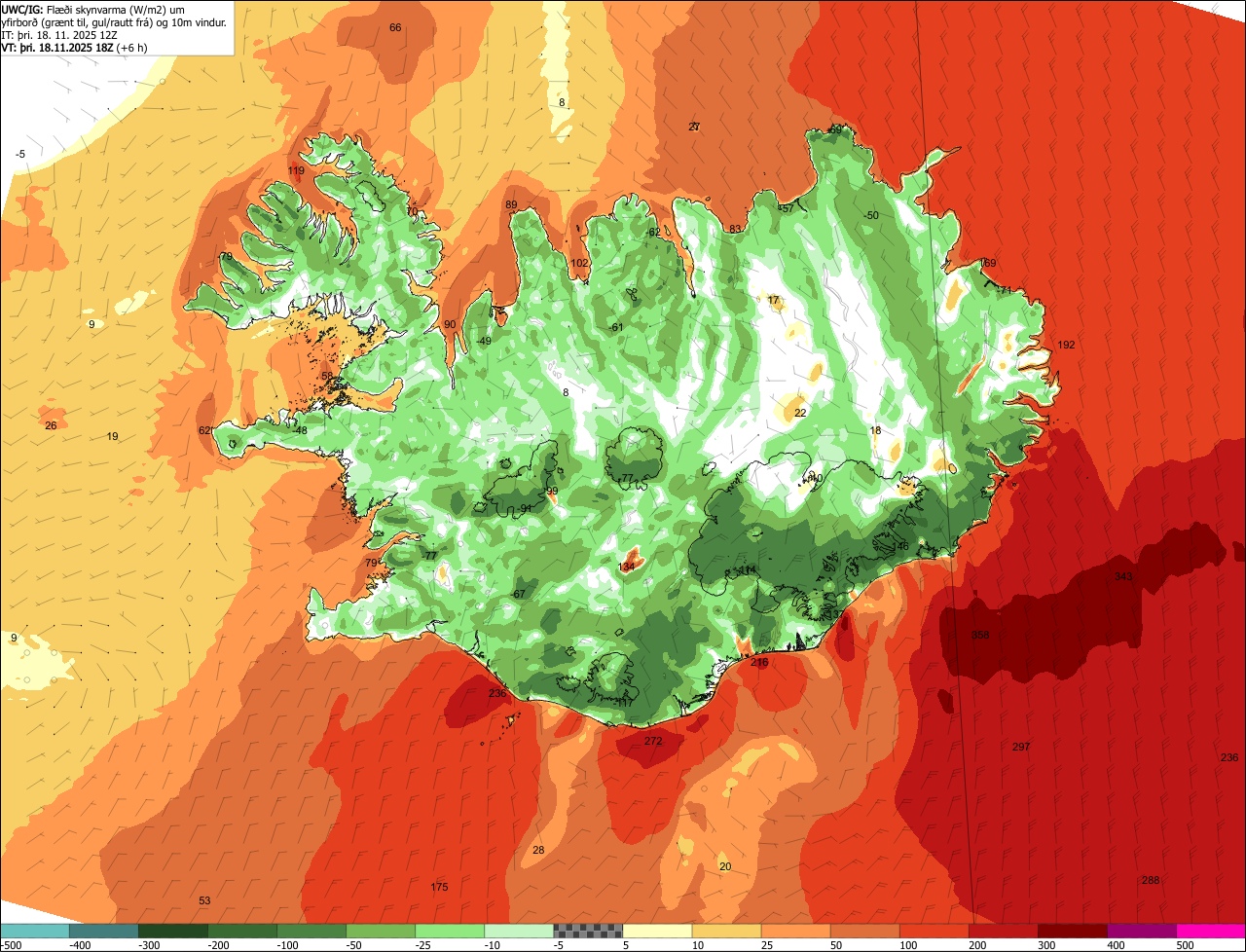Click legend swatch for 50 to 100 range

[x=864, y=932]
